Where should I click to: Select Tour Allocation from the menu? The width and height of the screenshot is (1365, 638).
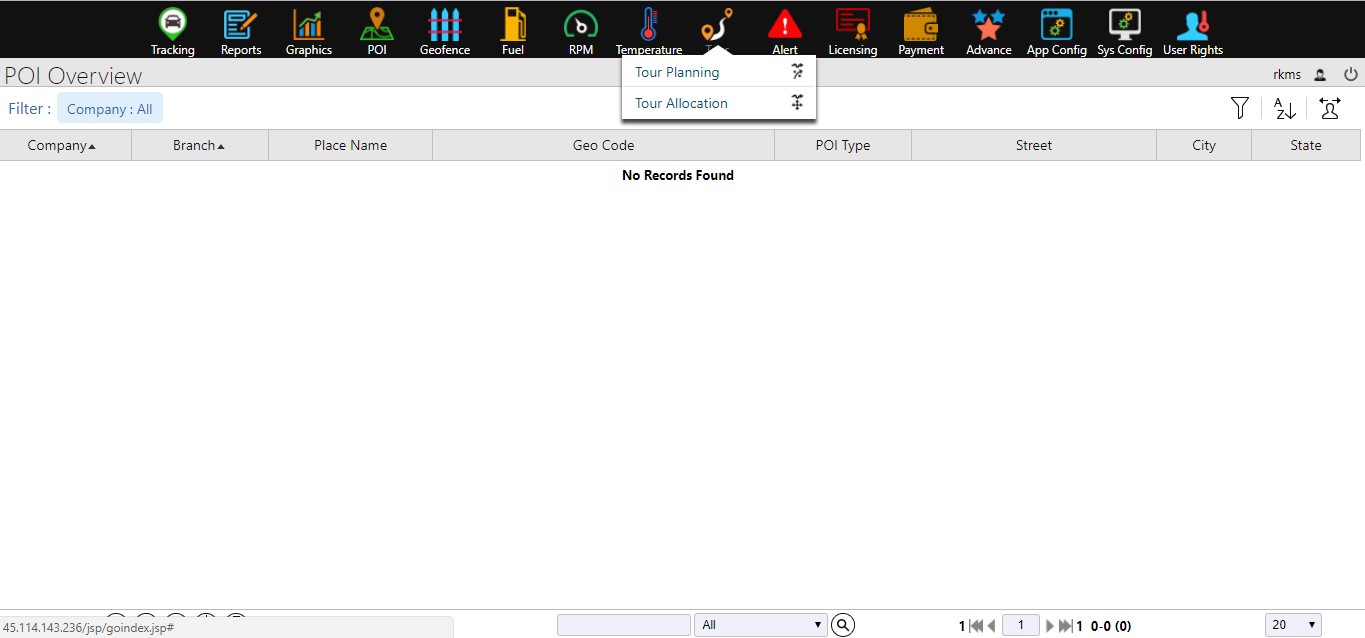click(681, 103)
